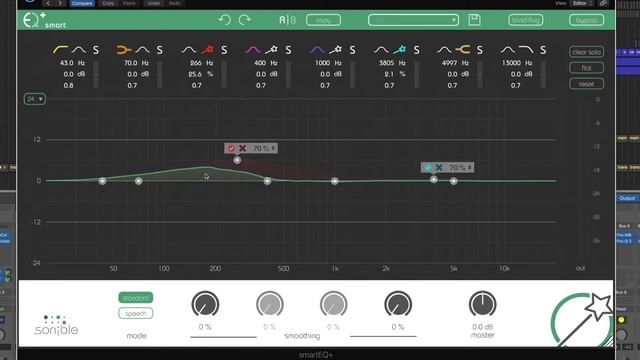This screenshot has width=640, height=360.
Task: Solo the 266 Hz band
Action: (x=224, y=50)
